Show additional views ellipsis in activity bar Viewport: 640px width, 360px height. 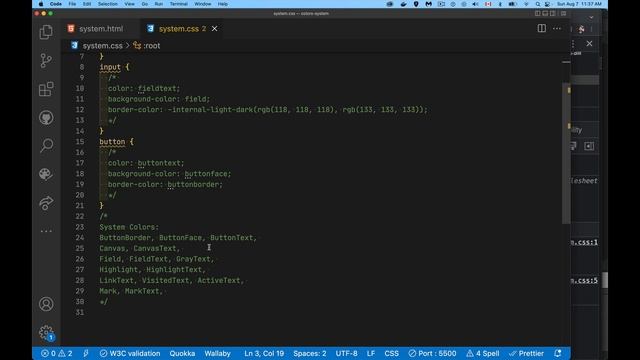46,231
